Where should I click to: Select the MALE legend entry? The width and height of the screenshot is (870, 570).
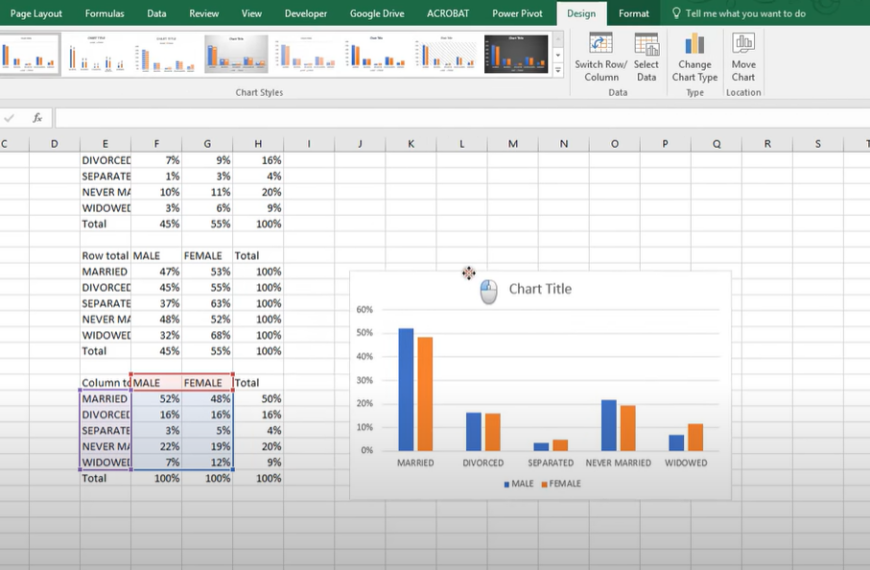518,484
